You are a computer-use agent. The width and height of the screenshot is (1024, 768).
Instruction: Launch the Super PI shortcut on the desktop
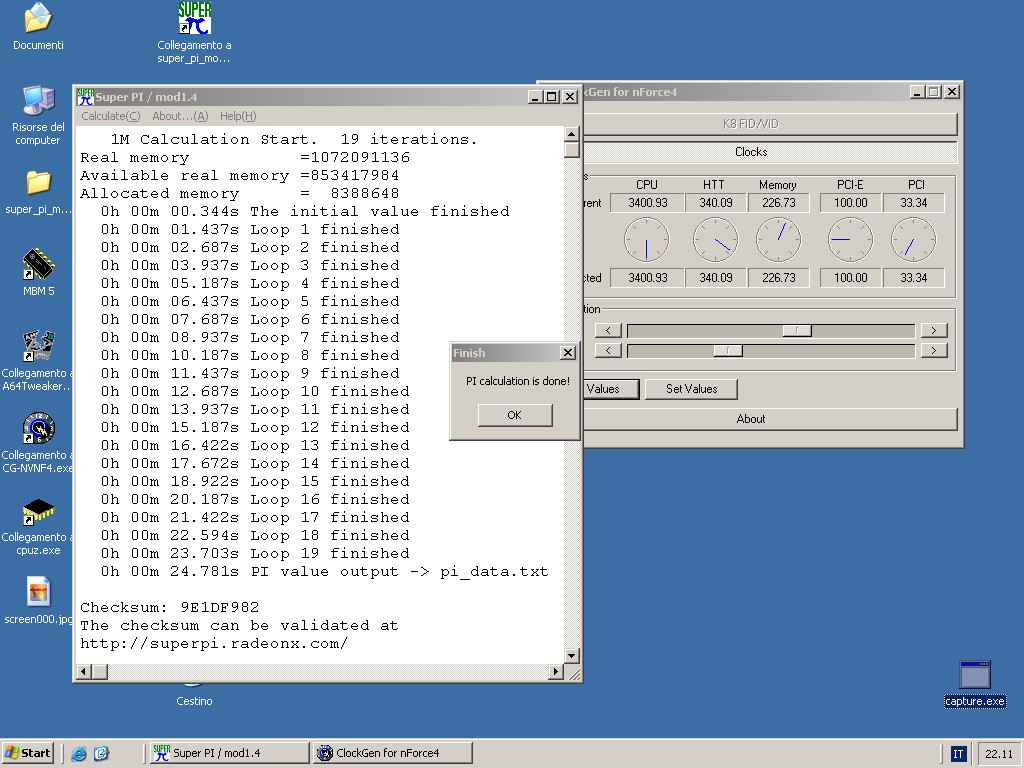pyautogui.click(x=194, y=18)
